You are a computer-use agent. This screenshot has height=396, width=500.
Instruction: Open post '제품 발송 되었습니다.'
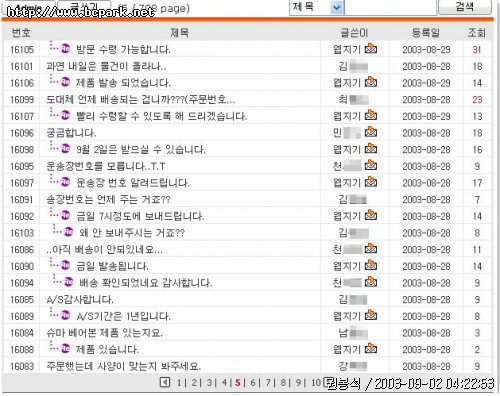point(123,83)
